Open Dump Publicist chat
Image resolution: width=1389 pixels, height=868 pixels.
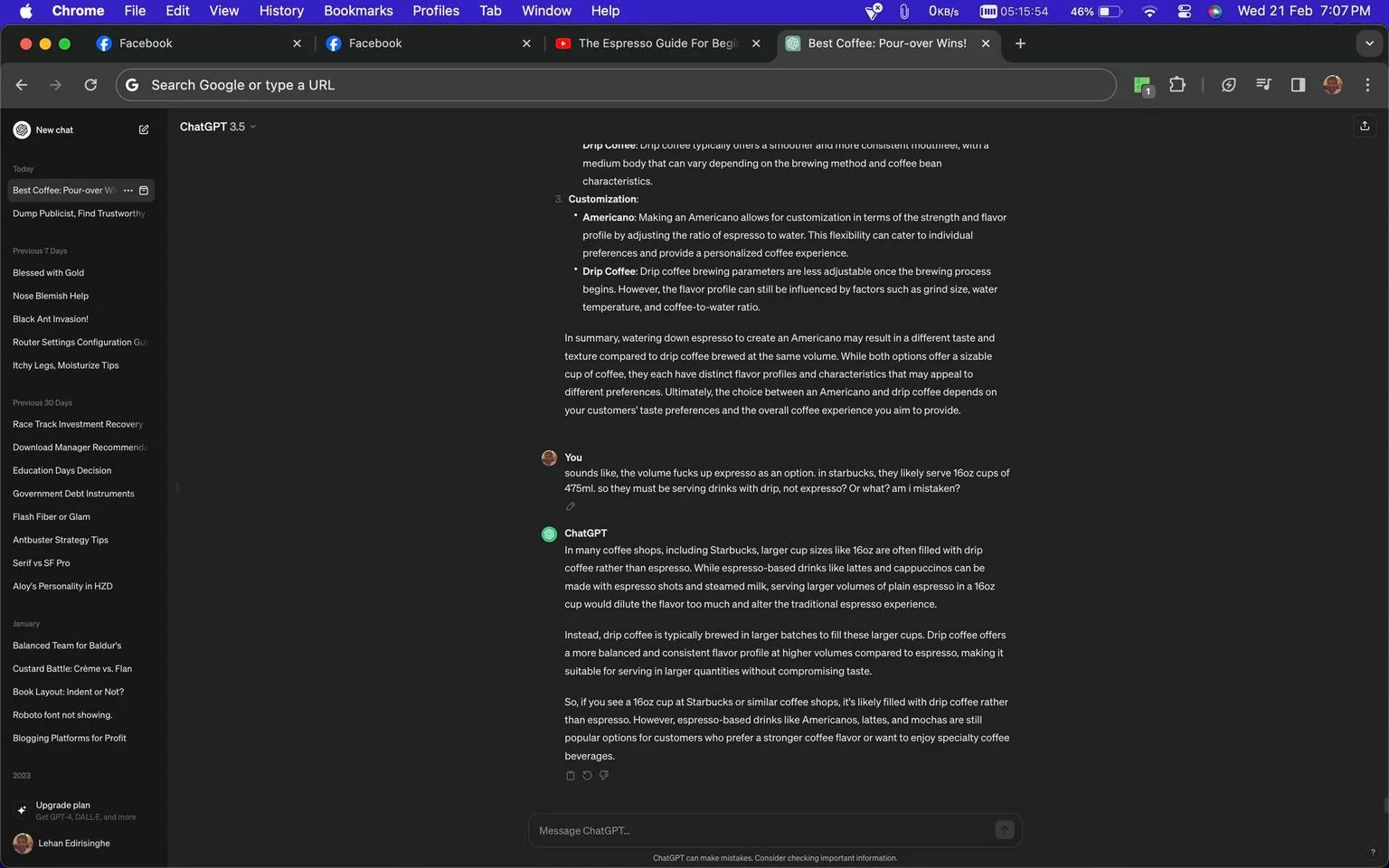pos(80,213)
